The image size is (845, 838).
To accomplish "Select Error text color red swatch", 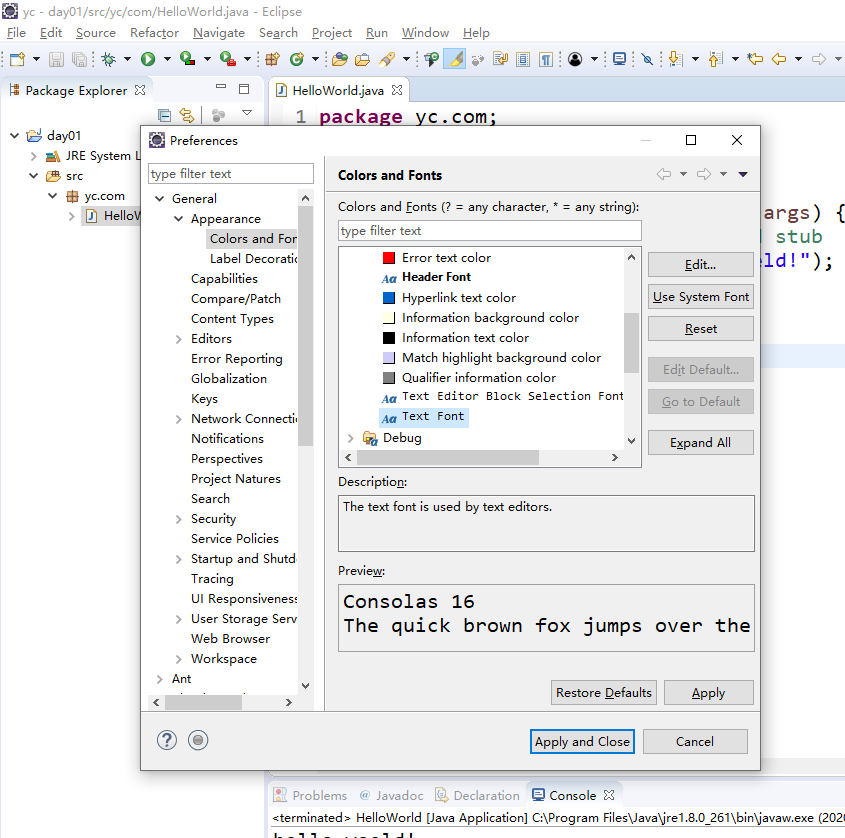I will 389,258.
